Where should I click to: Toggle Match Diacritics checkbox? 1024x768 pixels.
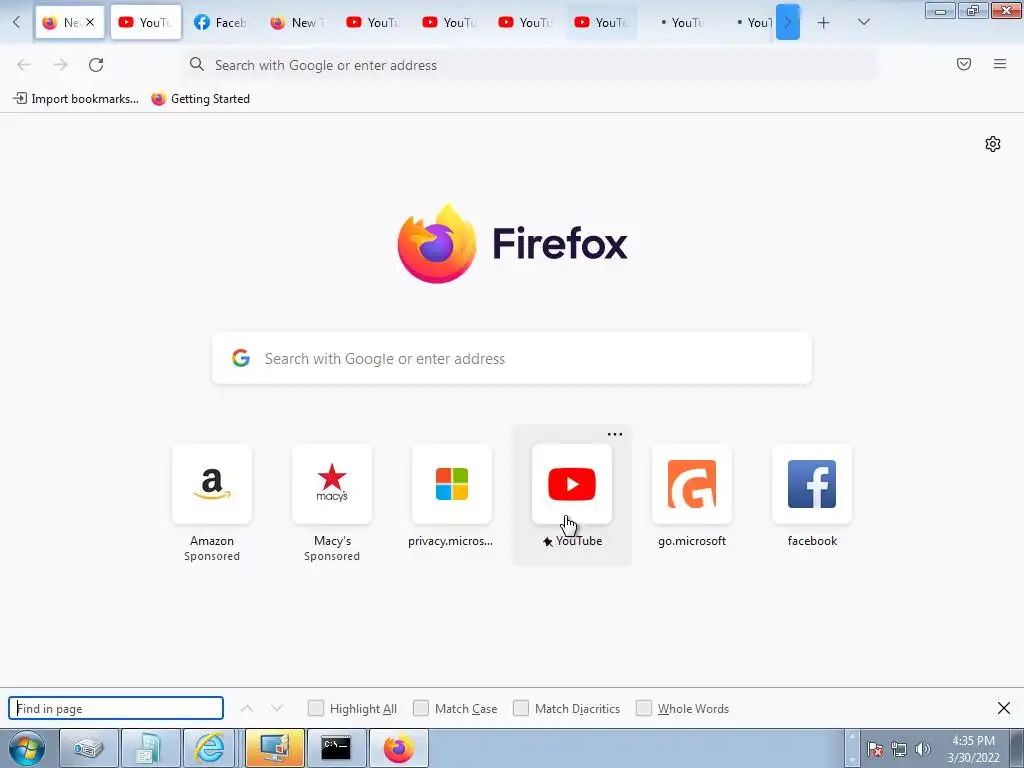pyautogui.click(x=521, y=709)
